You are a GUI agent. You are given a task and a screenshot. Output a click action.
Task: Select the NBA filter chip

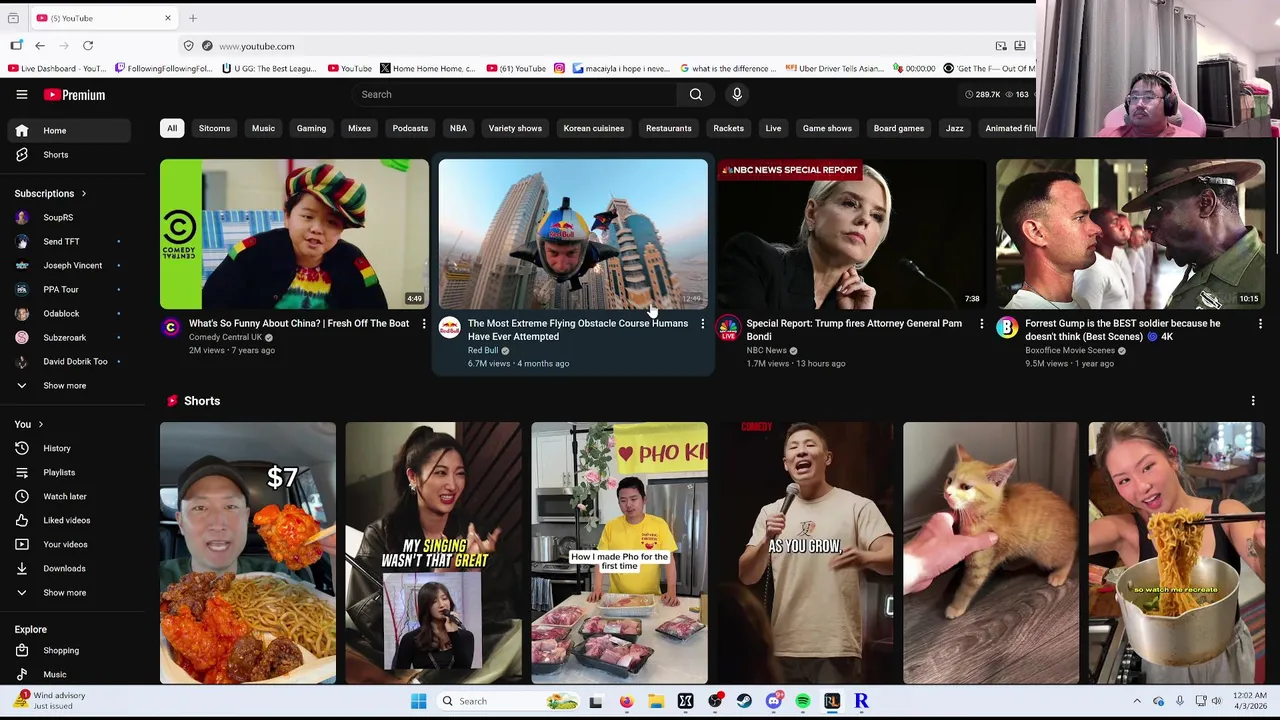point(458,128)
